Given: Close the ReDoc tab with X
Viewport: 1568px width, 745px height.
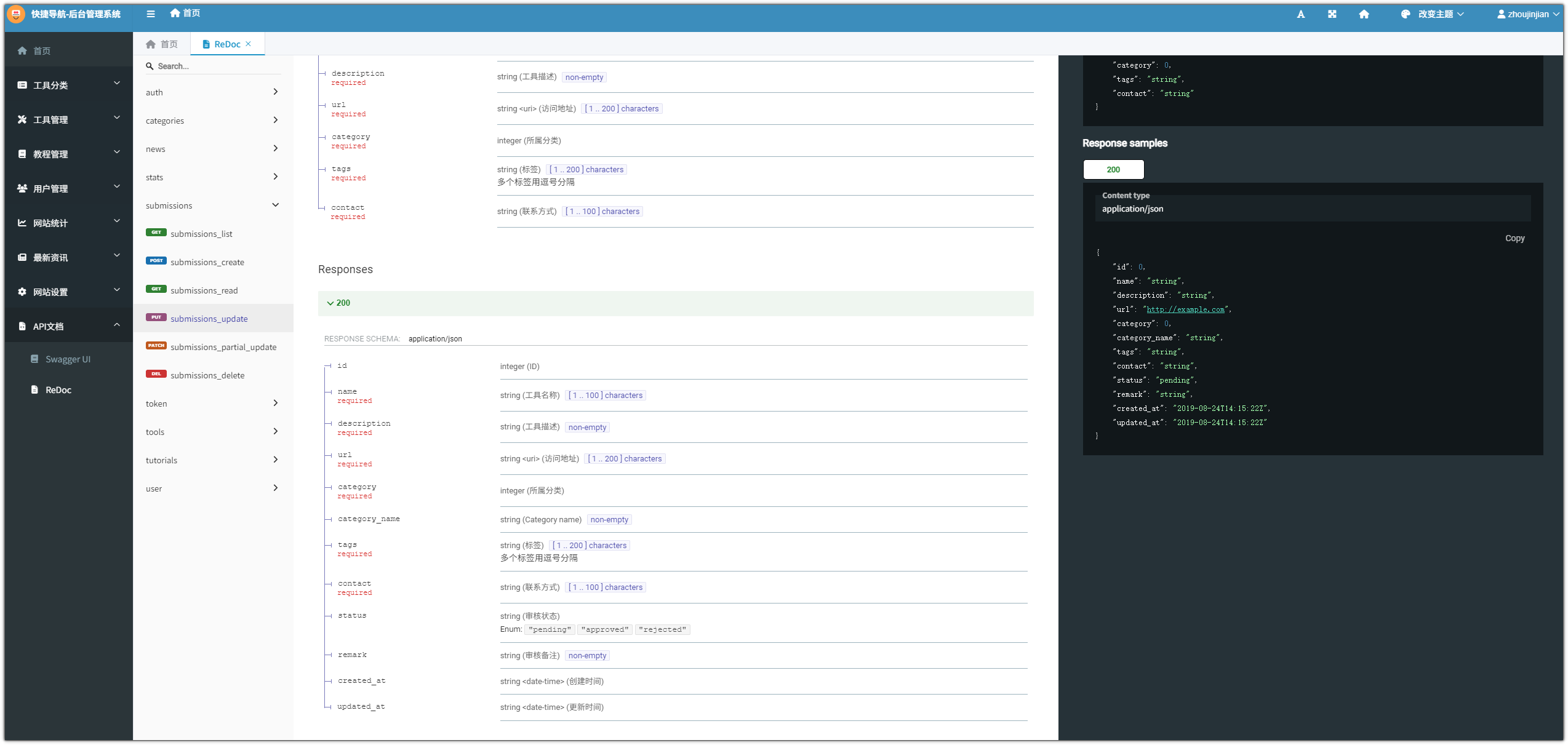Looking at the screenshot, I should 249,44.
